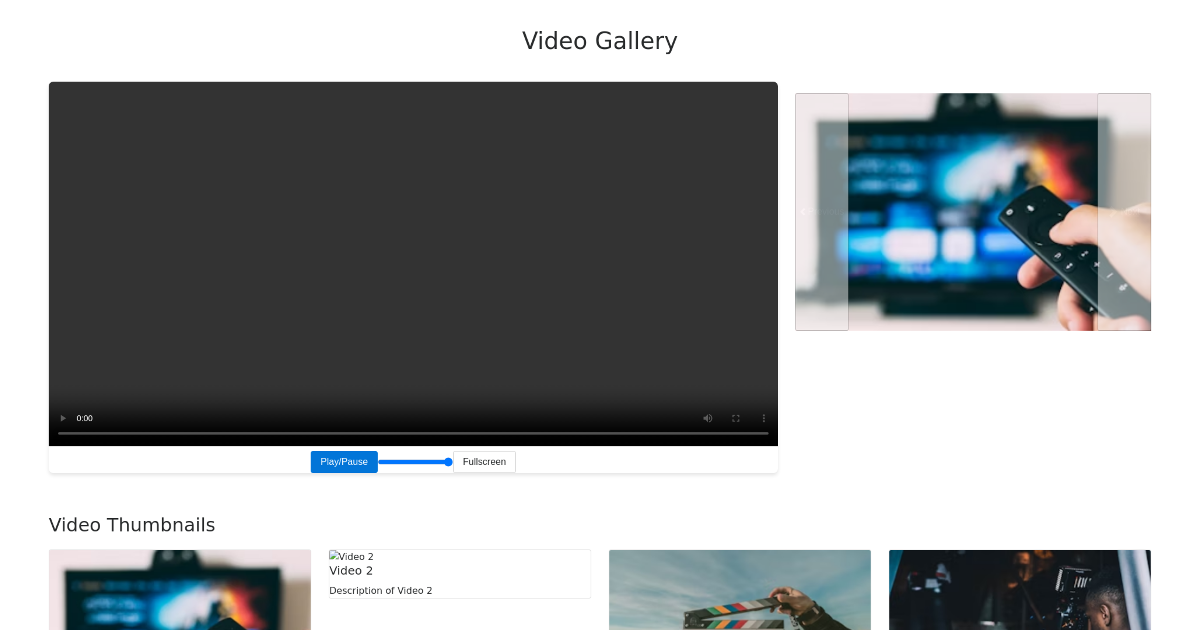This screenshot has width=1200, height=630.
Task: Advance to the next carousel slide
Action: [1124, 212]
